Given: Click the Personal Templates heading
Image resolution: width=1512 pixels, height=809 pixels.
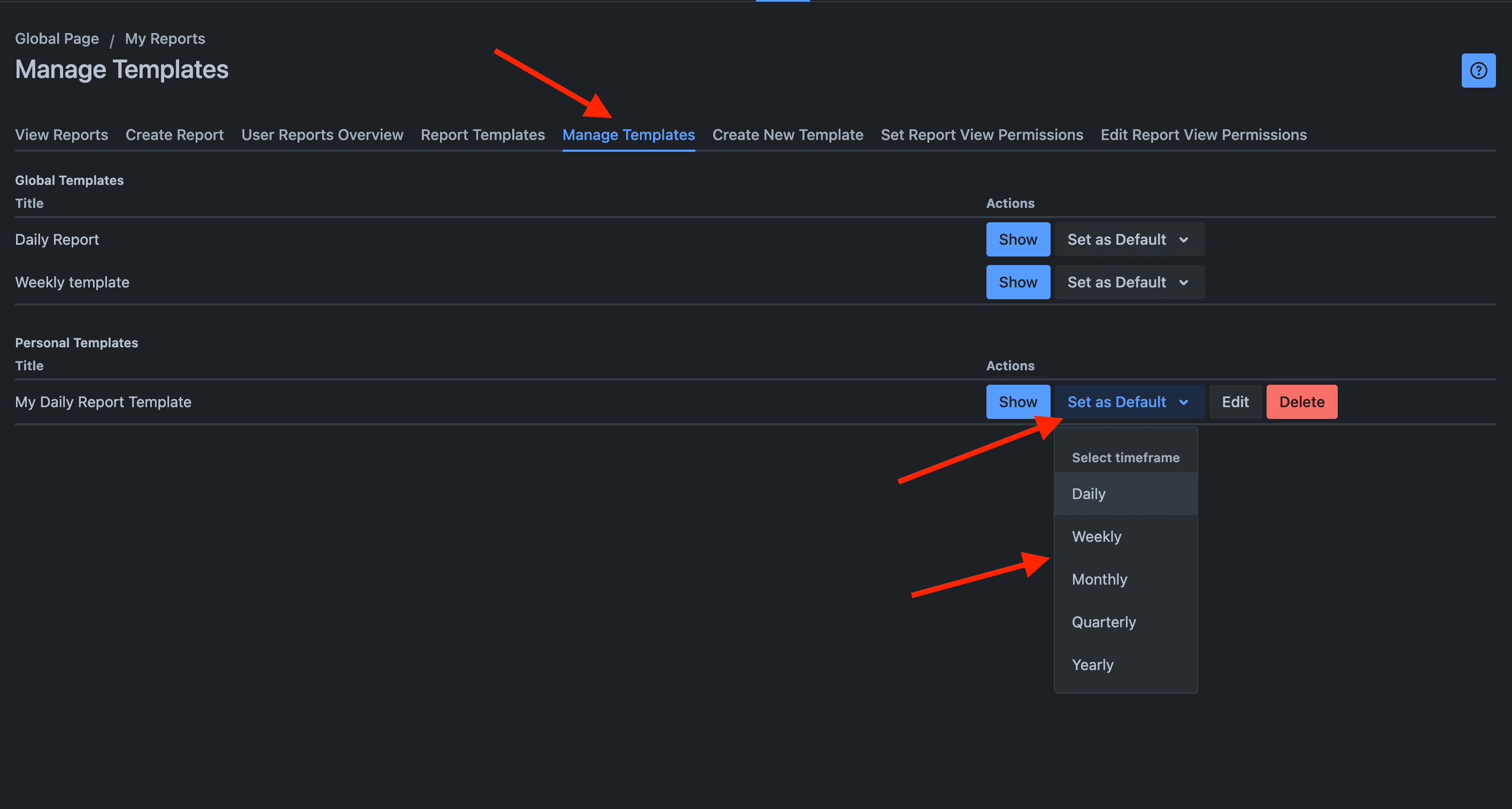Looking at the screenshot, I should tap(76, 343).
